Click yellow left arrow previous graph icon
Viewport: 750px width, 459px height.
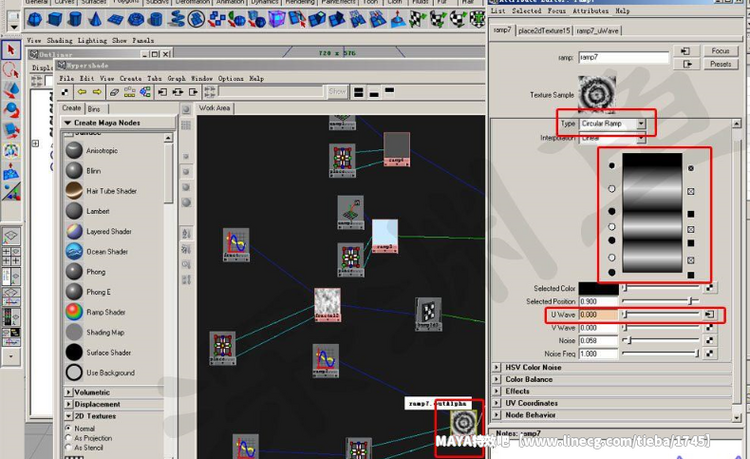[x=82, y=92]
